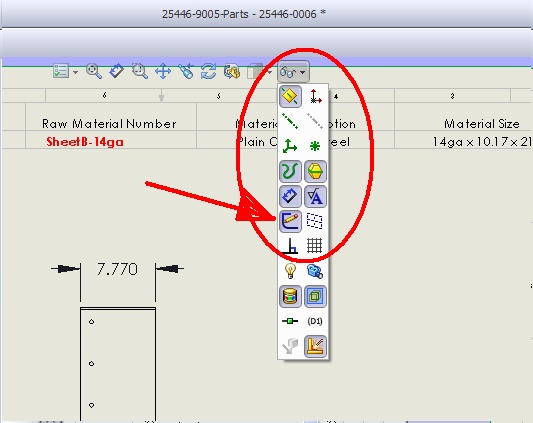Screen dimensions: 533x423
Task: Click the View Routing Points icon
Action: pyautogui.click(x=290, y=321)
